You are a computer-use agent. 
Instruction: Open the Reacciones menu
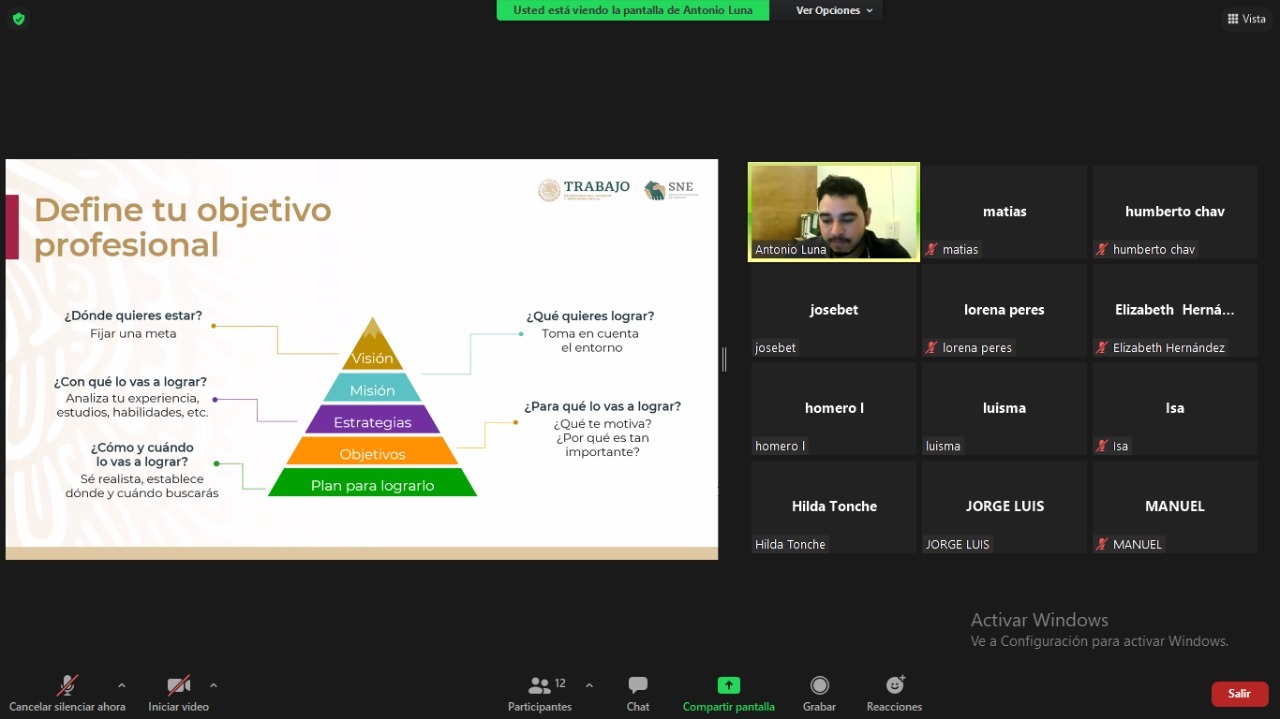pos(894,686)
